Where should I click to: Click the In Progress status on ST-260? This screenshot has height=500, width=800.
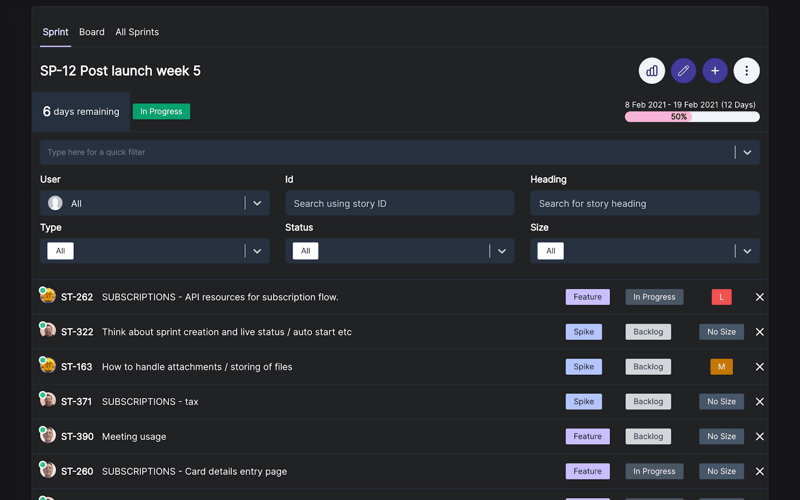(x=654, y=471)
